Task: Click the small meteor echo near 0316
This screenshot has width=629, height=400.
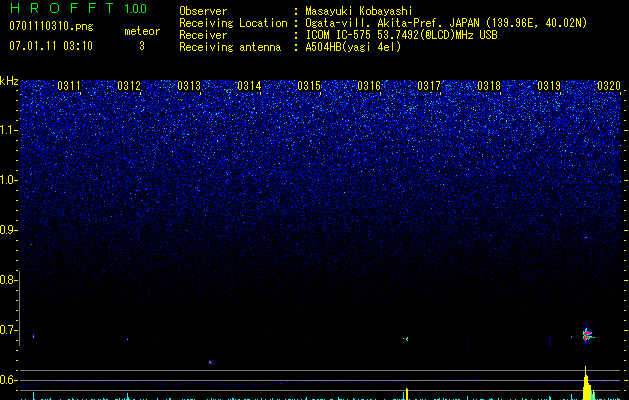Action: click(x=406, y=339)
